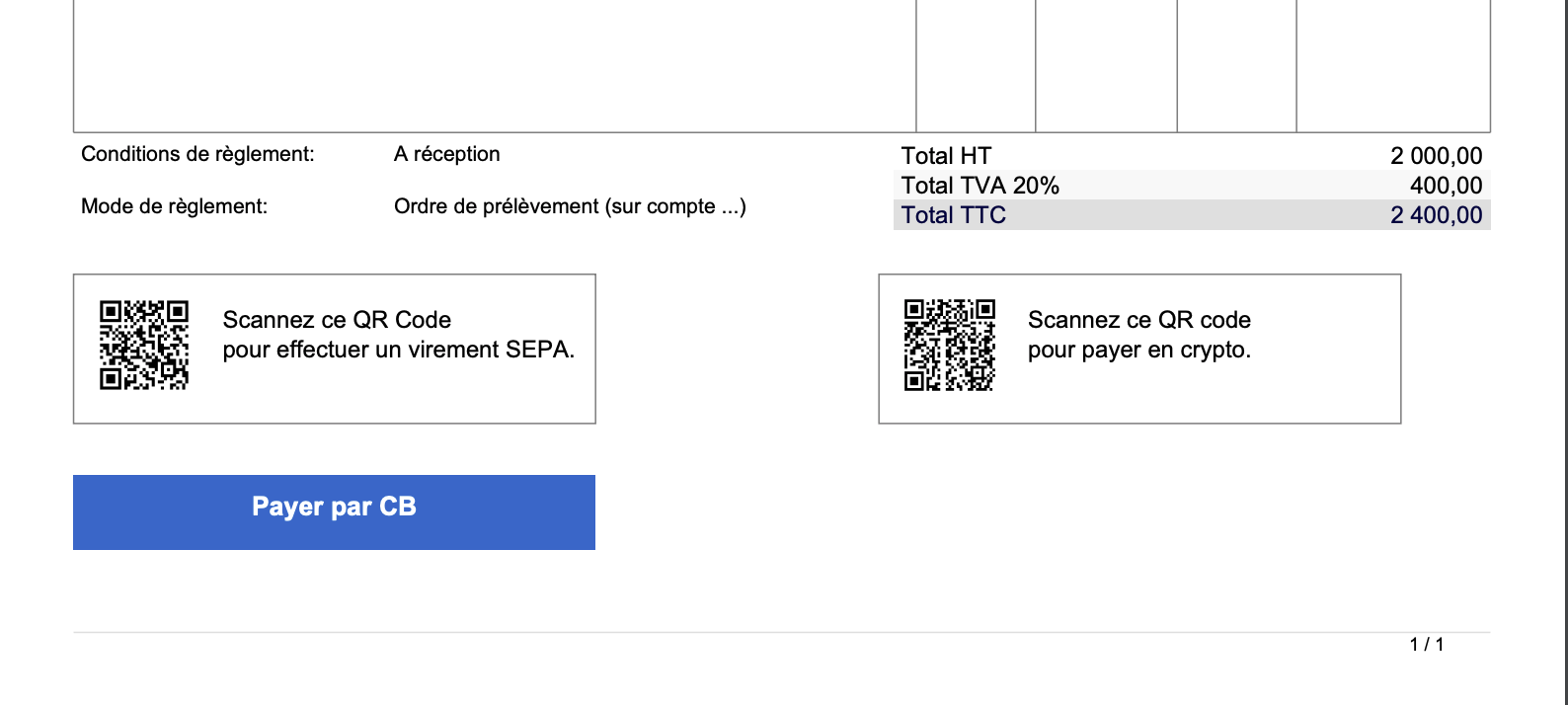
Task: Select the Scannez ce QR Code SEPA text
Action: [x=337, y=320]
